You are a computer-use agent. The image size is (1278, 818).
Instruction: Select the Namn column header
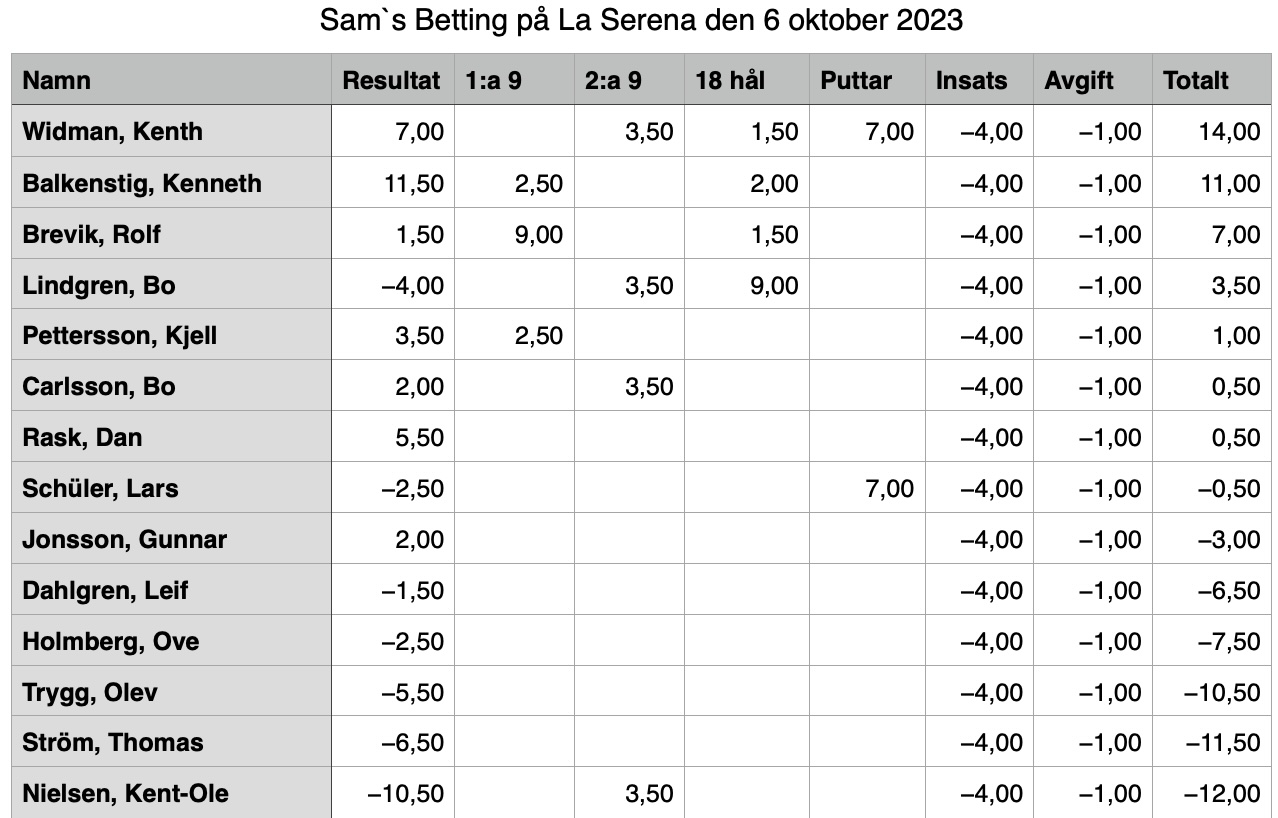click(171, 80)
